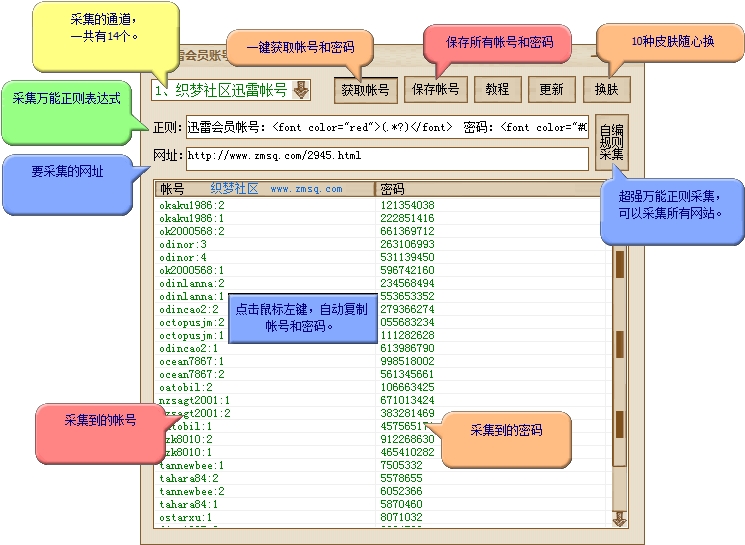The height and width of the screenshot is (545, 745).
Task: Click password 596742160
Action: pos(407,270)
